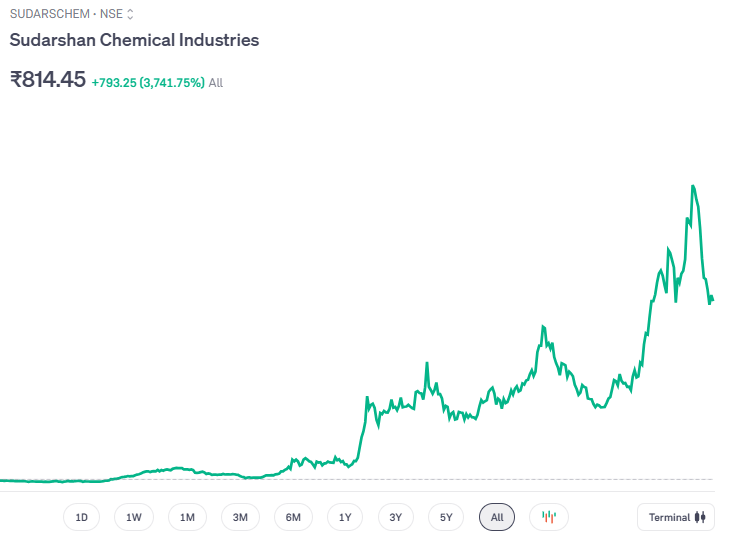Switch chart to 6M range
Image resolution: width=735 pixels, height=539 pixels.
click(293, 517)
